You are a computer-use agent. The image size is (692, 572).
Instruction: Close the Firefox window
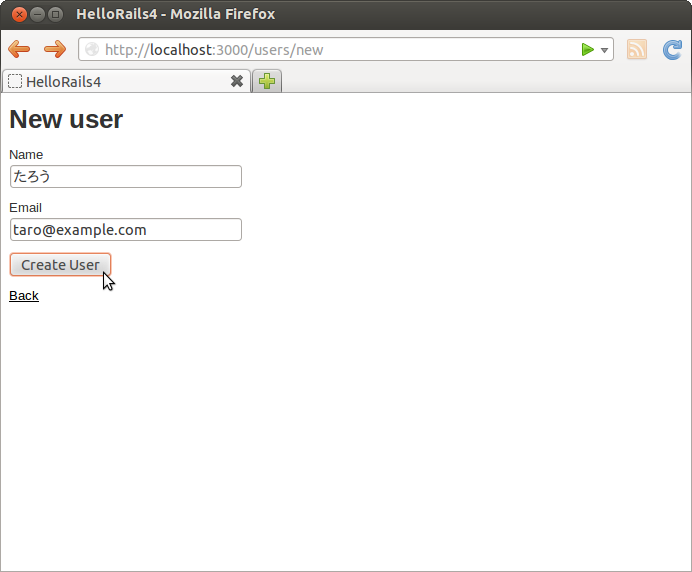pyautogui.click(x=19, y=14)
